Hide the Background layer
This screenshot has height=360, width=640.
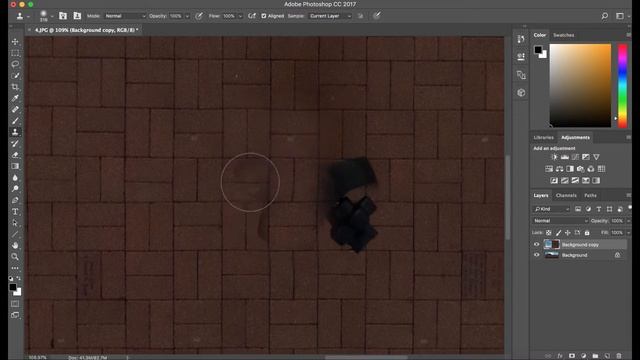536,255
